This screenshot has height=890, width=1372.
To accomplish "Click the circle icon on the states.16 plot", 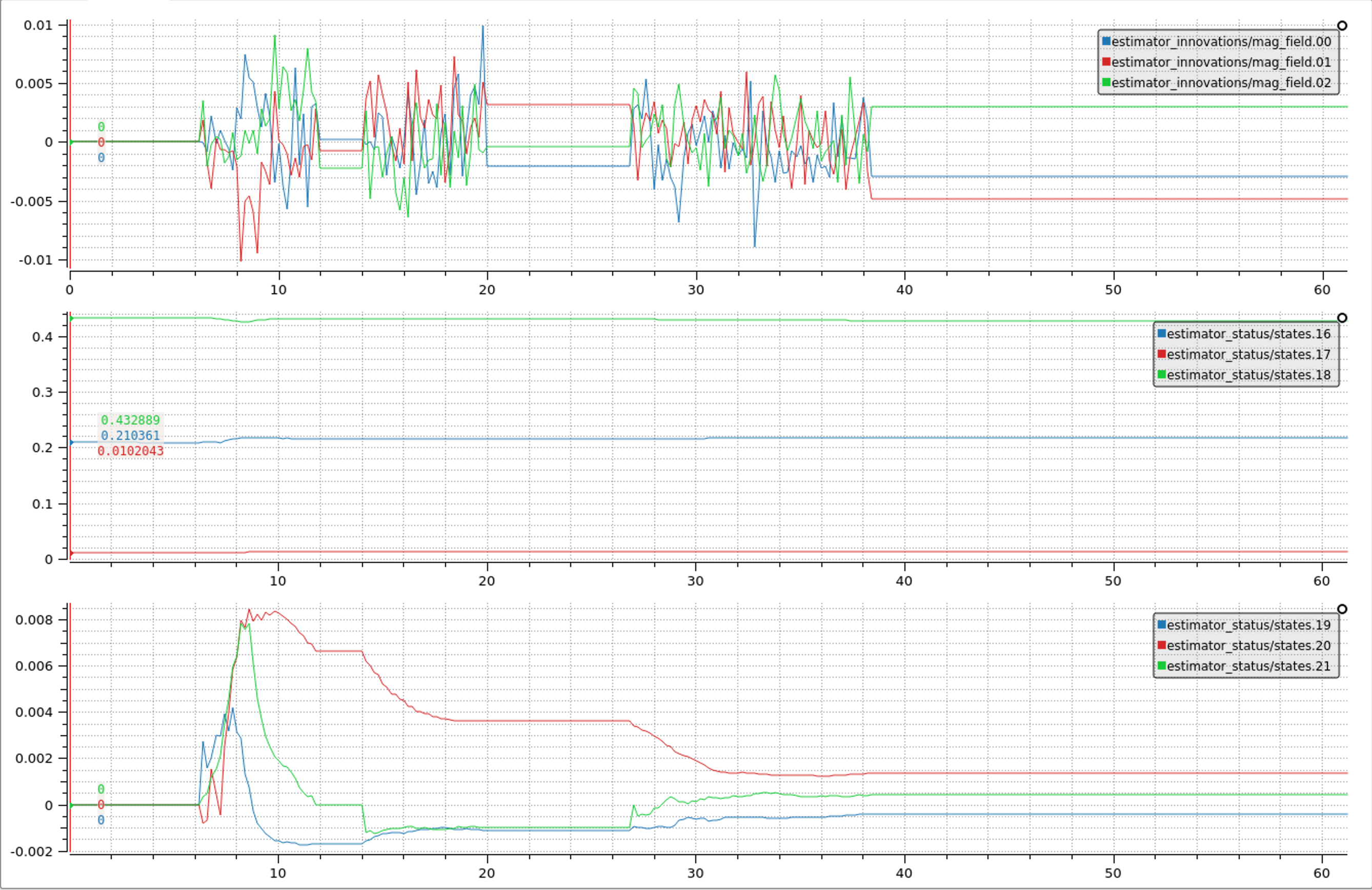I will (1342, 318).
